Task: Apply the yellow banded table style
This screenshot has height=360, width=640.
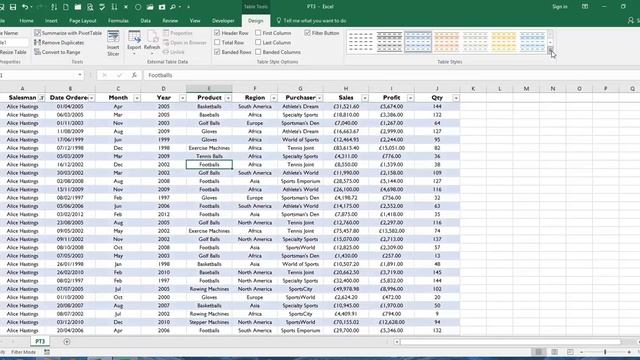Action: [x=504, y=42]
